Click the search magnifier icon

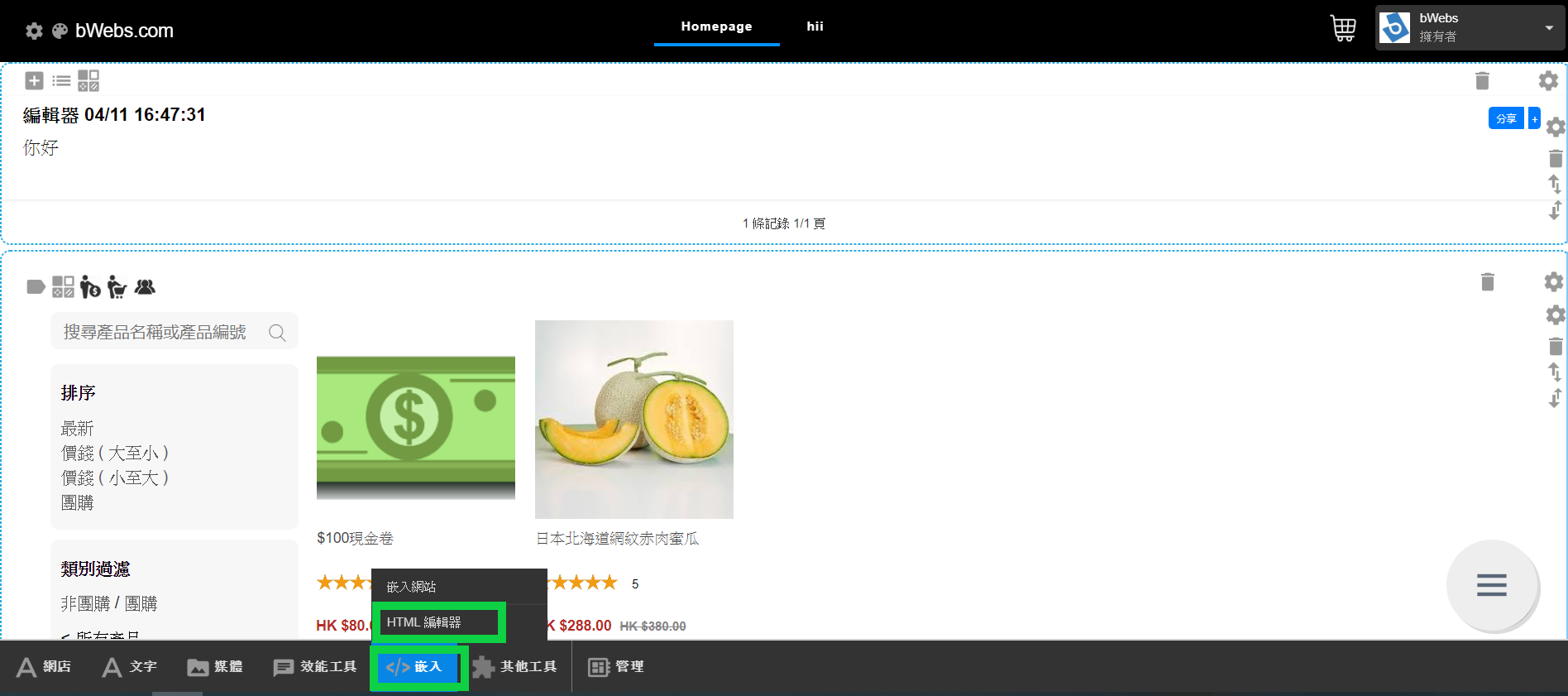[x=277, y=333]
